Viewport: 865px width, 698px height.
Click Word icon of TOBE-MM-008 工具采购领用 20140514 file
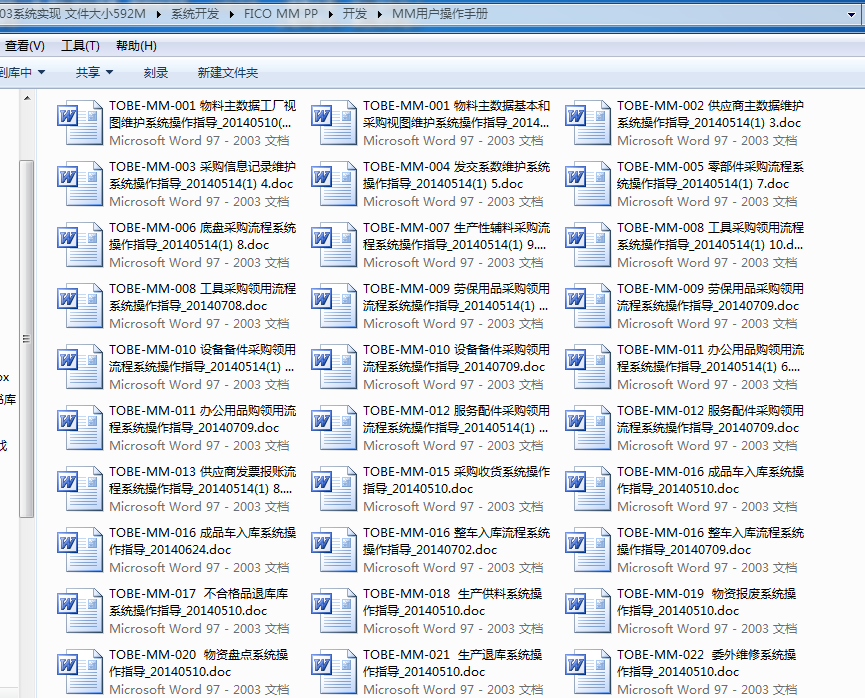coord(588,244)
